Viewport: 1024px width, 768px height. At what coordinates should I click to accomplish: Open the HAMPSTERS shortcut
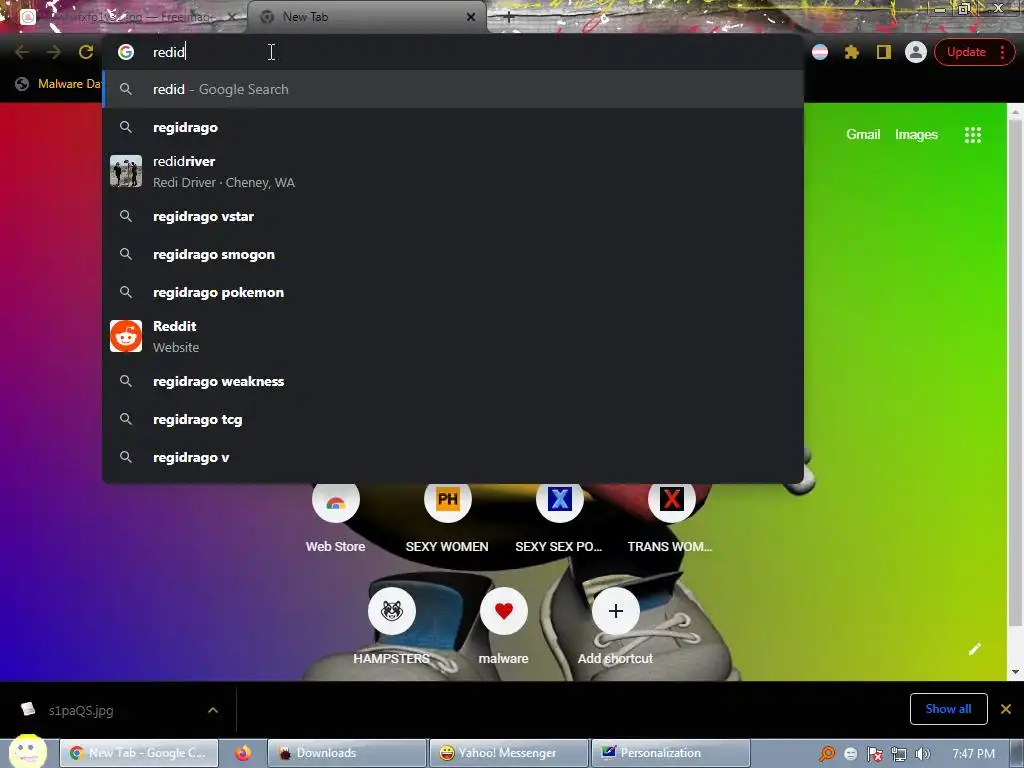[x=392, y=627]
